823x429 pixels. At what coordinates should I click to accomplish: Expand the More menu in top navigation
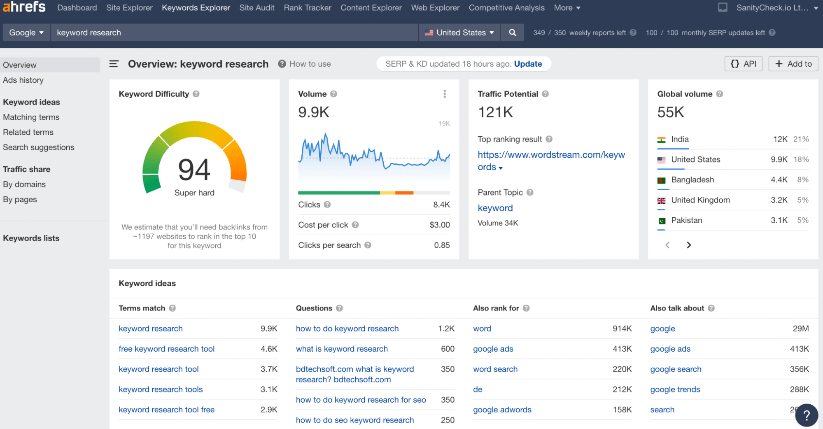(567, 8)
